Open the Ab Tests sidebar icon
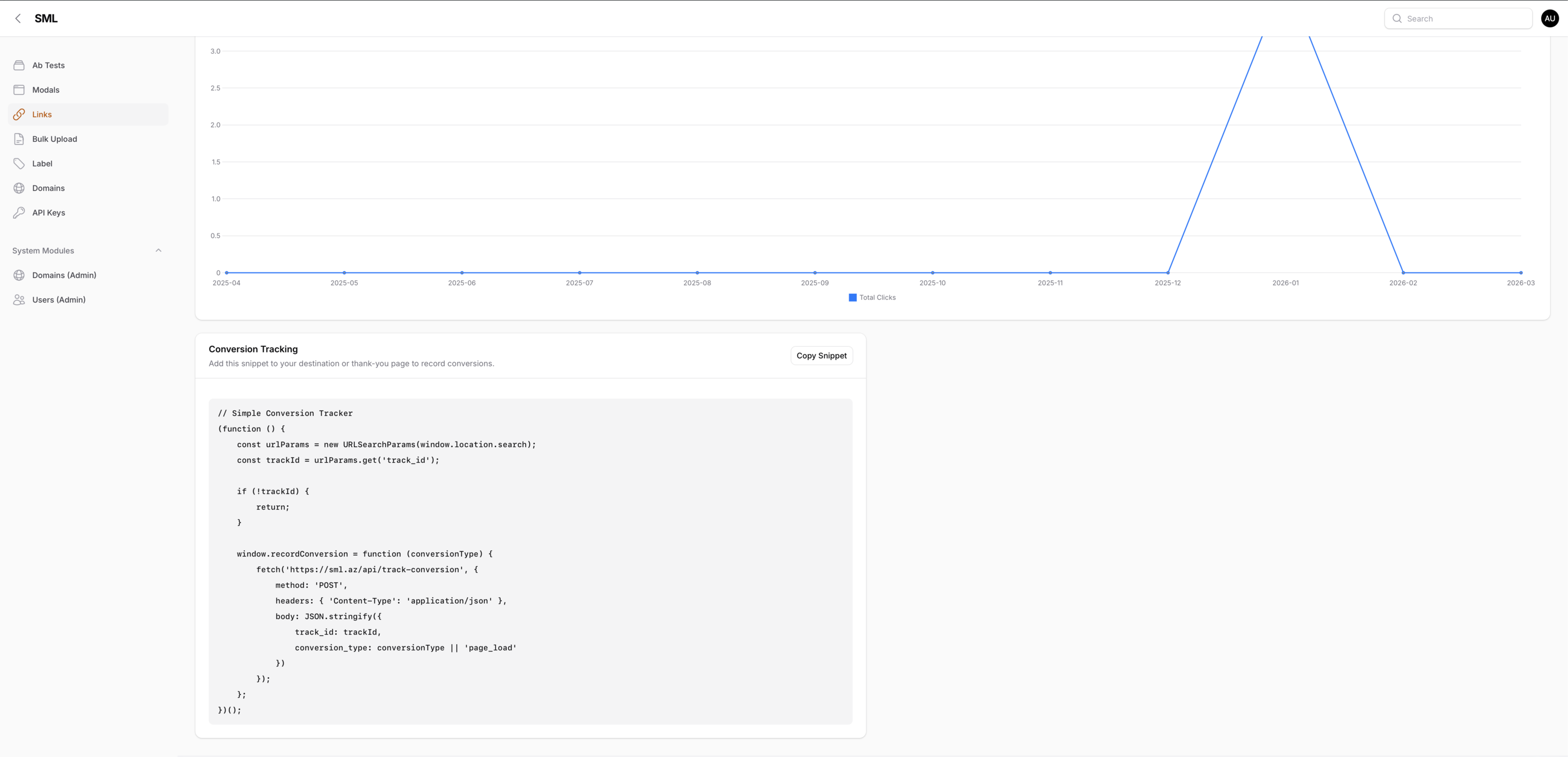Screen dimensions: 1568x757 click(19, 65)
